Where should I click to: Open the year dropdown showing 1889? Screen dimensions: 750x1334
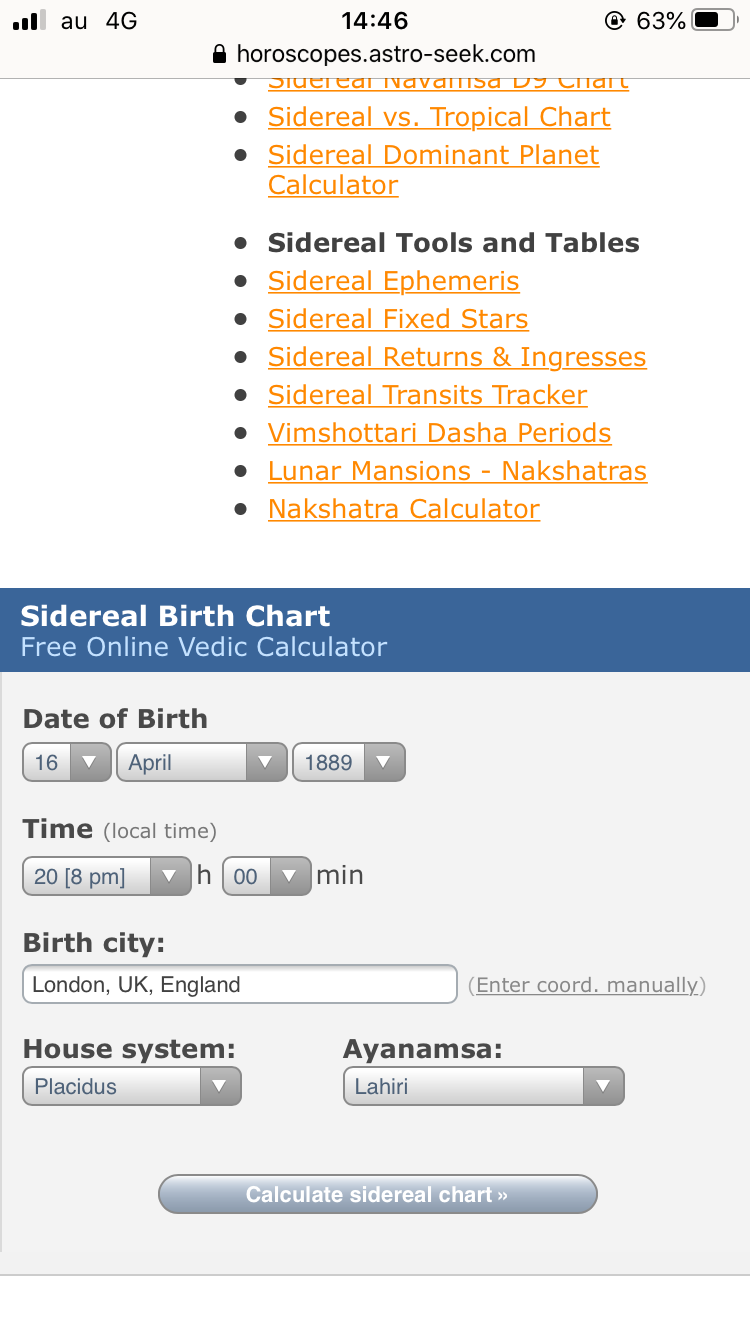[348, 762]
